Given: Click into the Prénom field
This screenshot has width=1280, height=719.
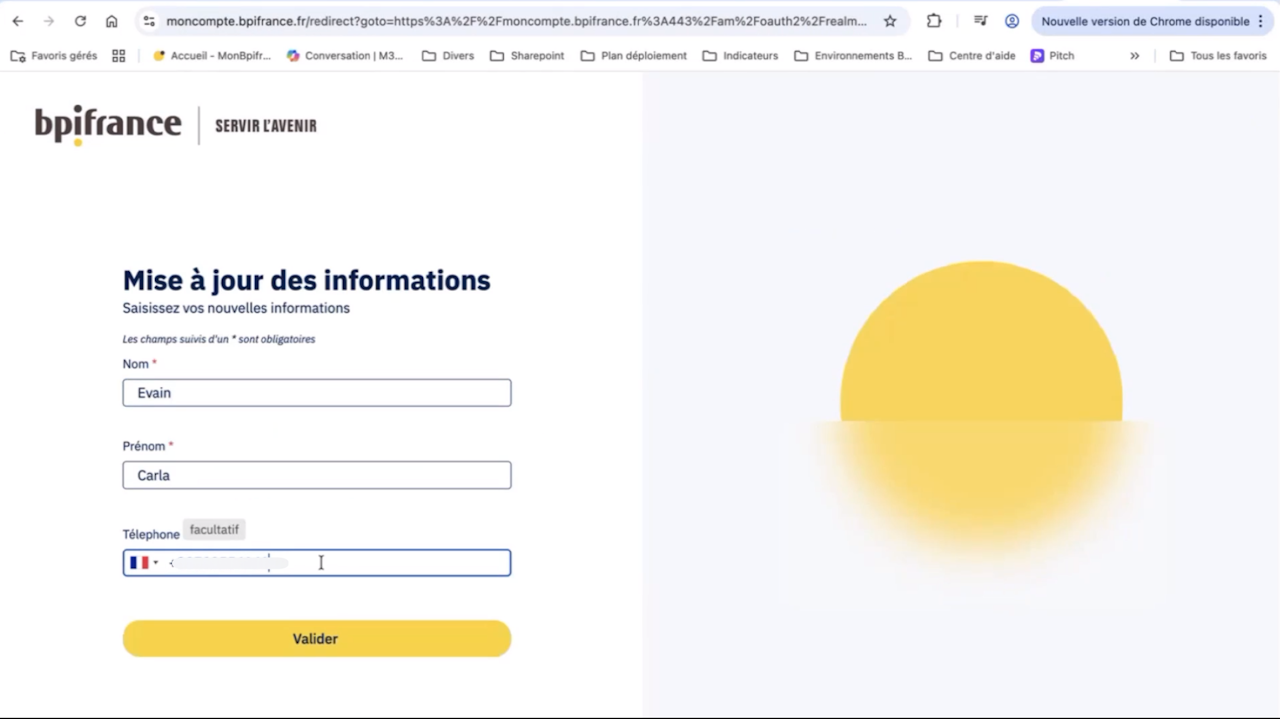Looking at the screenshot, I should pos(317,475).
